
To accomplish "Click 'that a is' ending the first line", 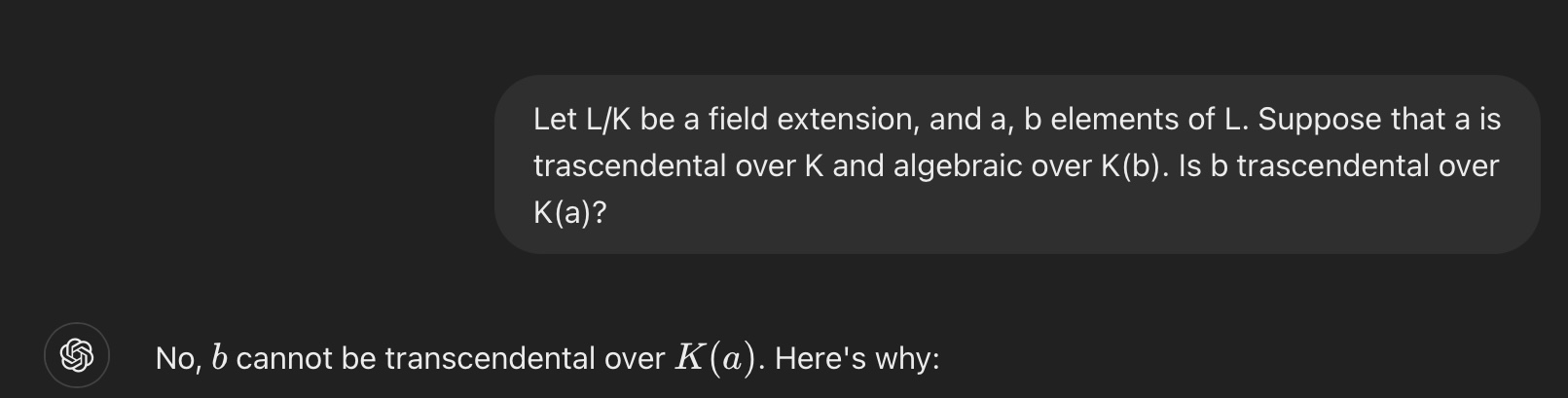I will 1446,119.
